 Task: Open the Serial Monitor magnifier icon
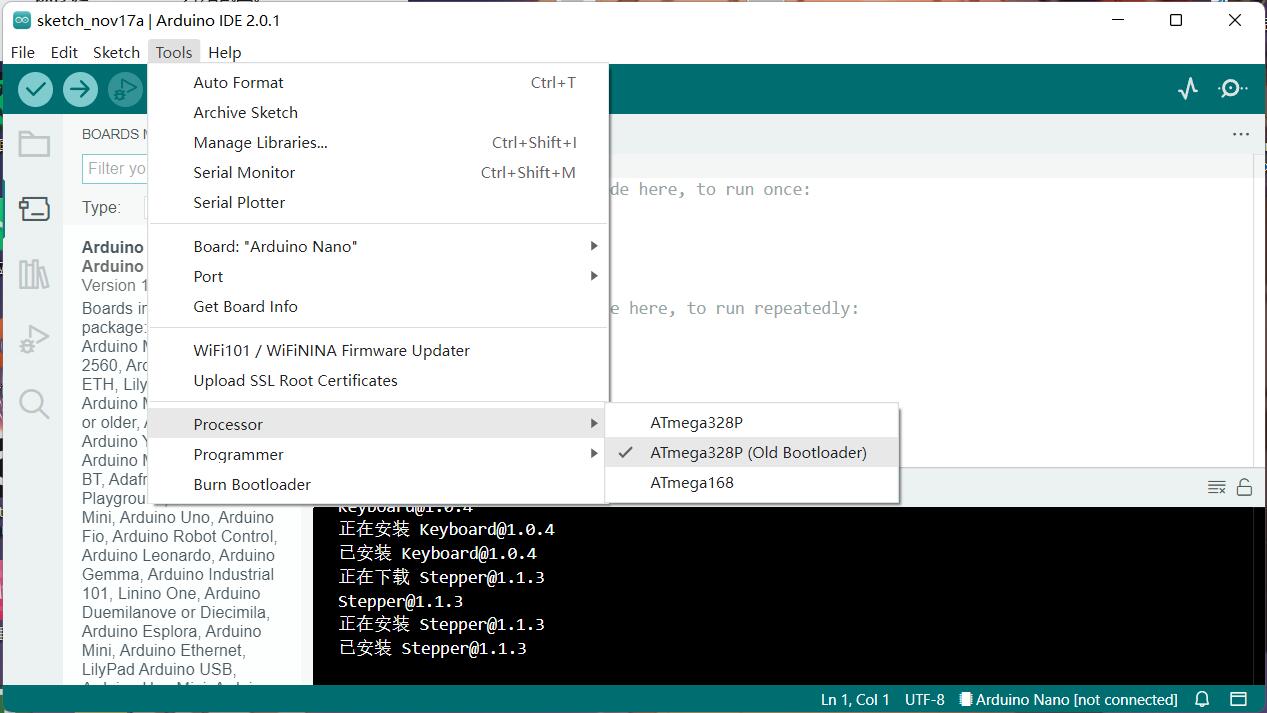point(1232,89)
